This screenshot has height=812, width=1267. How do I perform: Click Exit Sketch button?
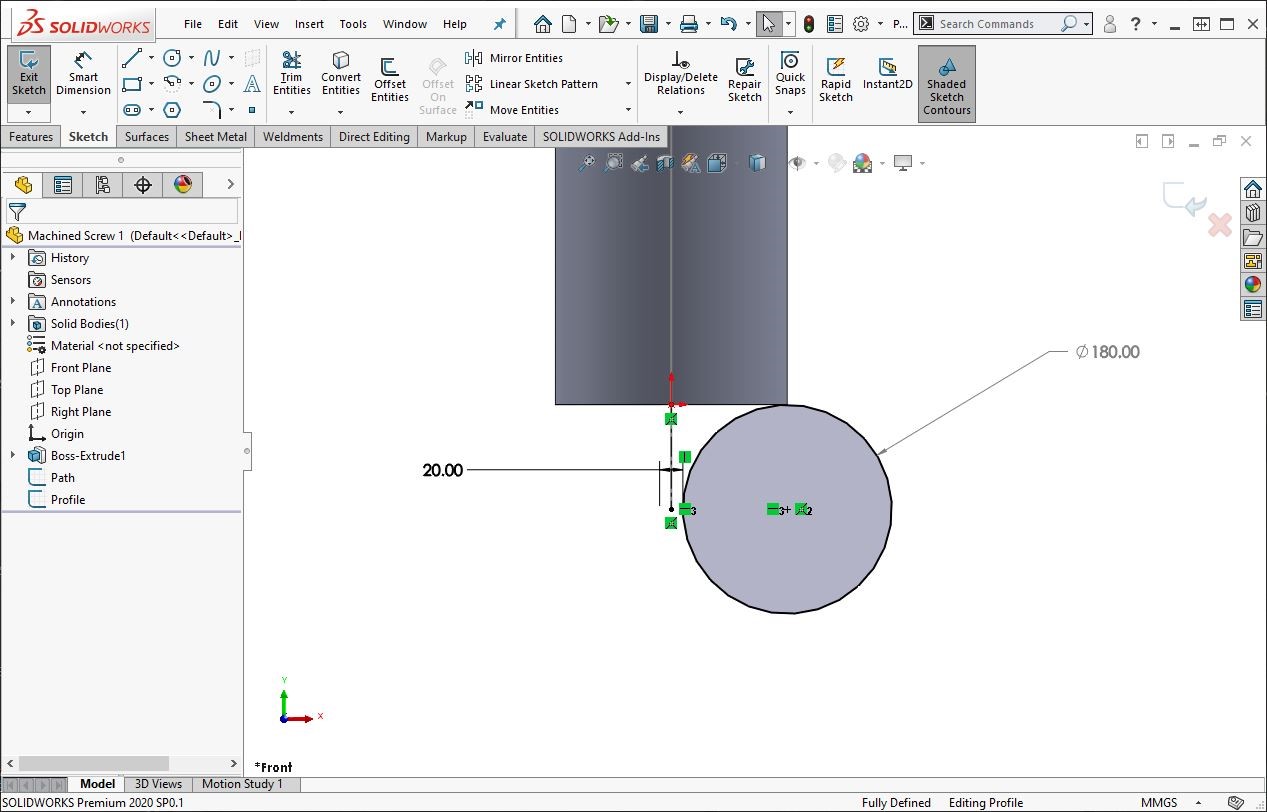pos(29,73)
